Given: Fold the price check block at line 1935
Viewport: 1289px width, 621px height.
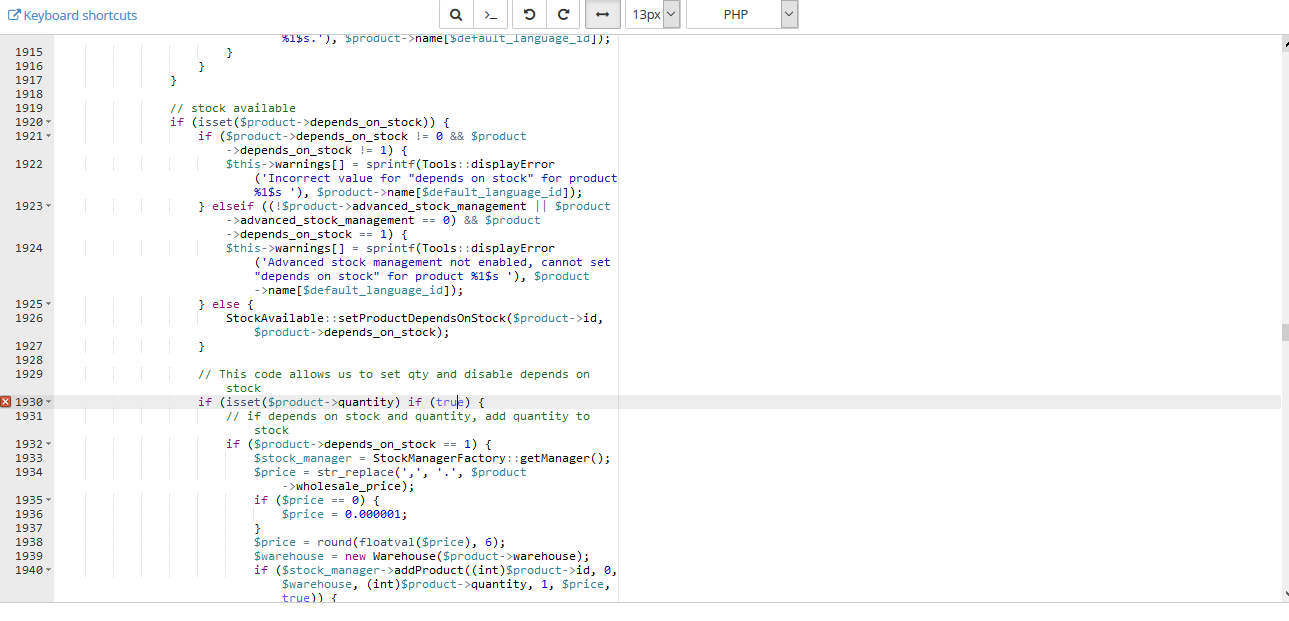Looking at the screenshot, I should (49, 500).
